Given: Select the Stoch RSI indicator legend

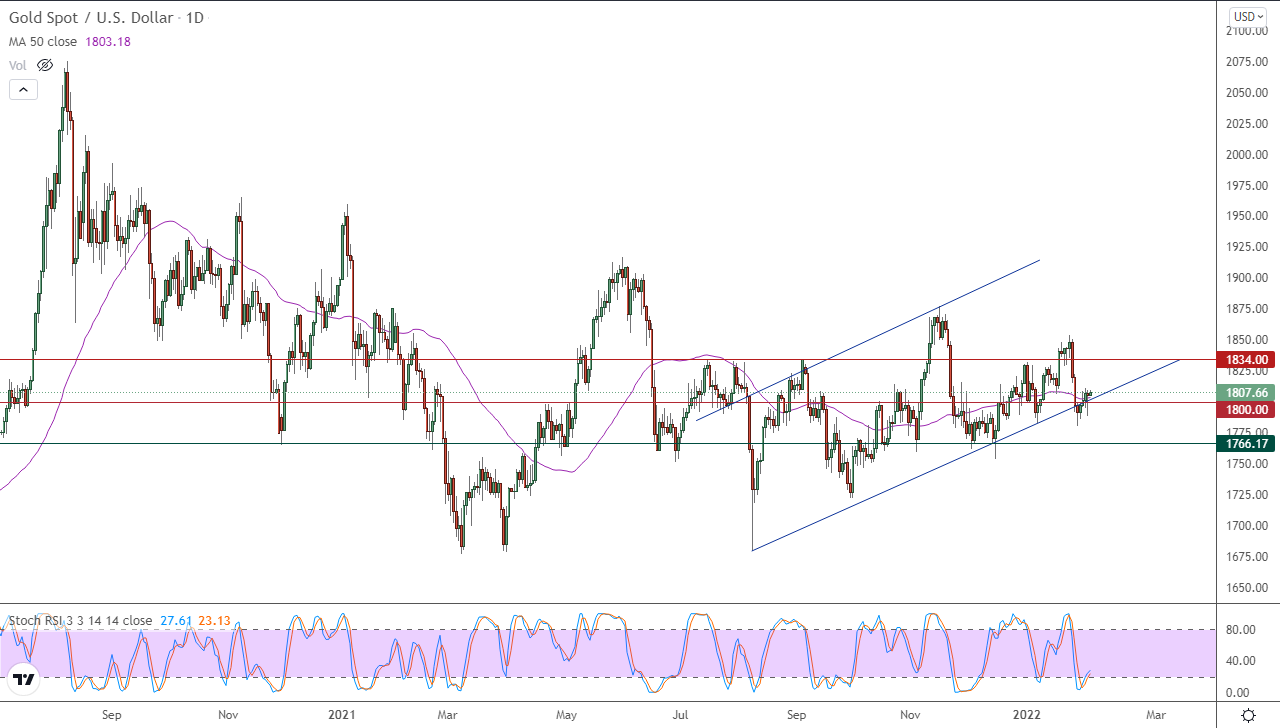Looking at the screenshot, I should coord(80,621).
